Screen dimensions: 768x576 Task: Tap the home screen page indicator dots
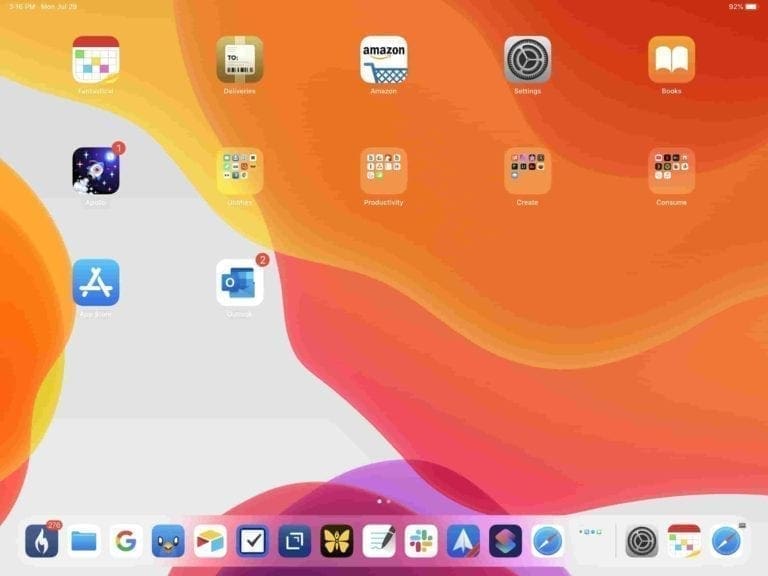(x=384, y=500)
